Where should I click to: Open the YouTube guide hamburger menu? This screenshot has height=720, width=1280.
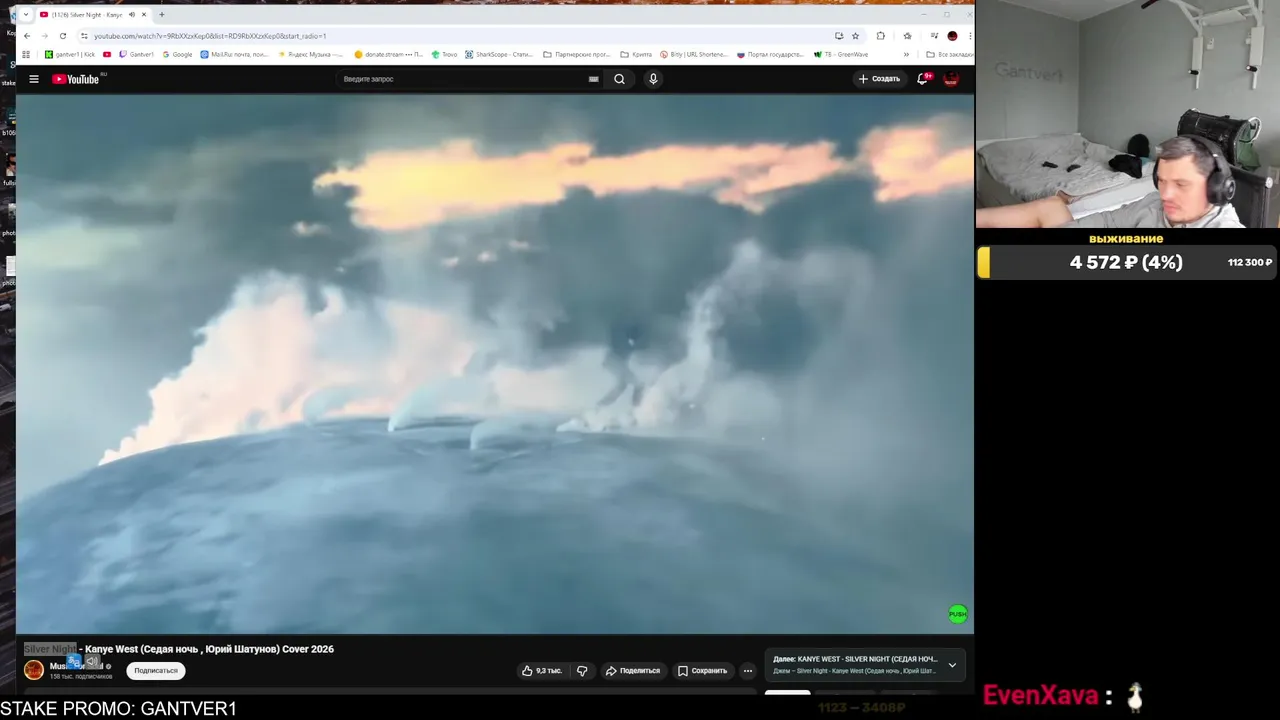pos(34,79)
